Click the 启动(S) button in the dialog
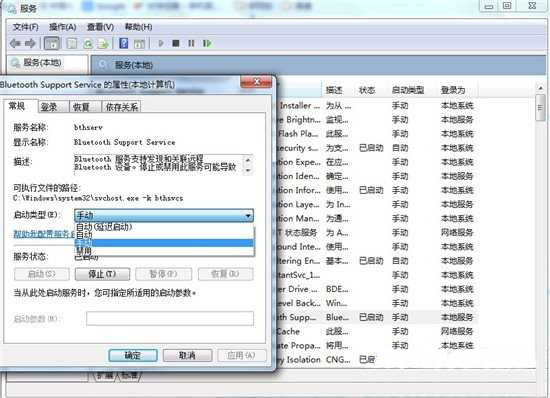Viewport: 550px width, 398px height. point(42,274)
